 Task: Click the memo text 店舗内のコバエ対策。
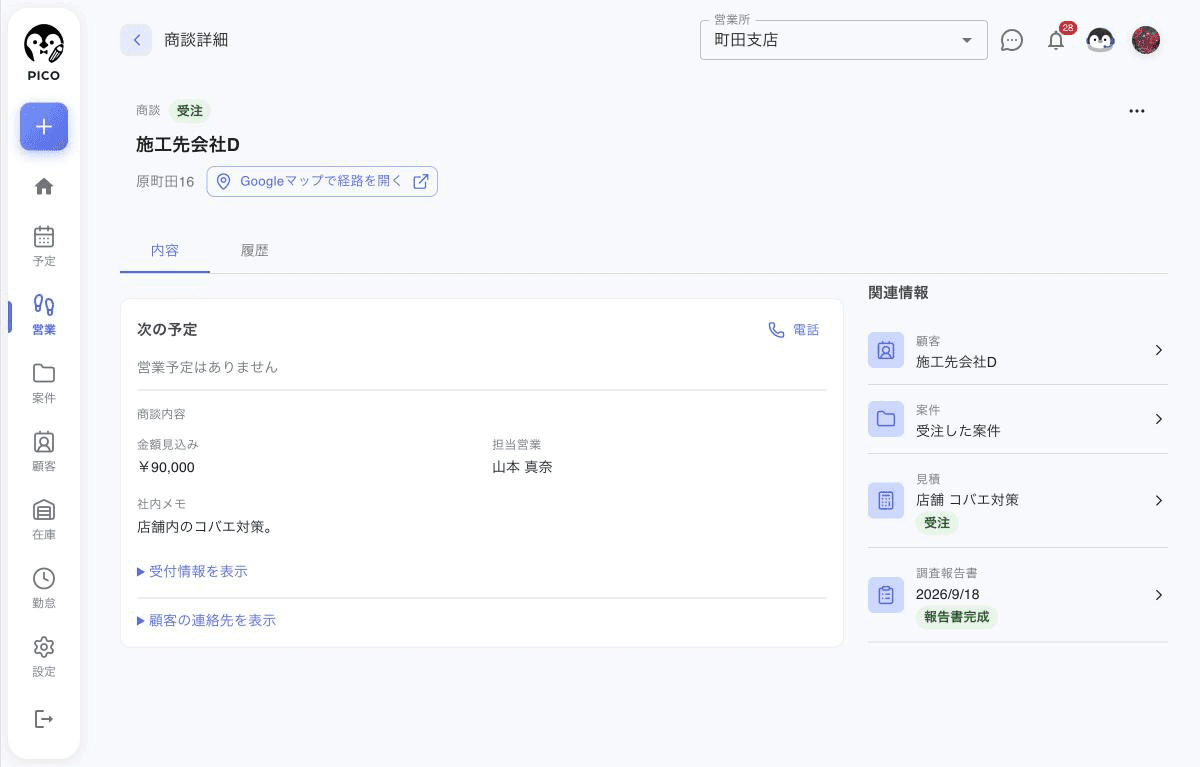tap(205, 527)
